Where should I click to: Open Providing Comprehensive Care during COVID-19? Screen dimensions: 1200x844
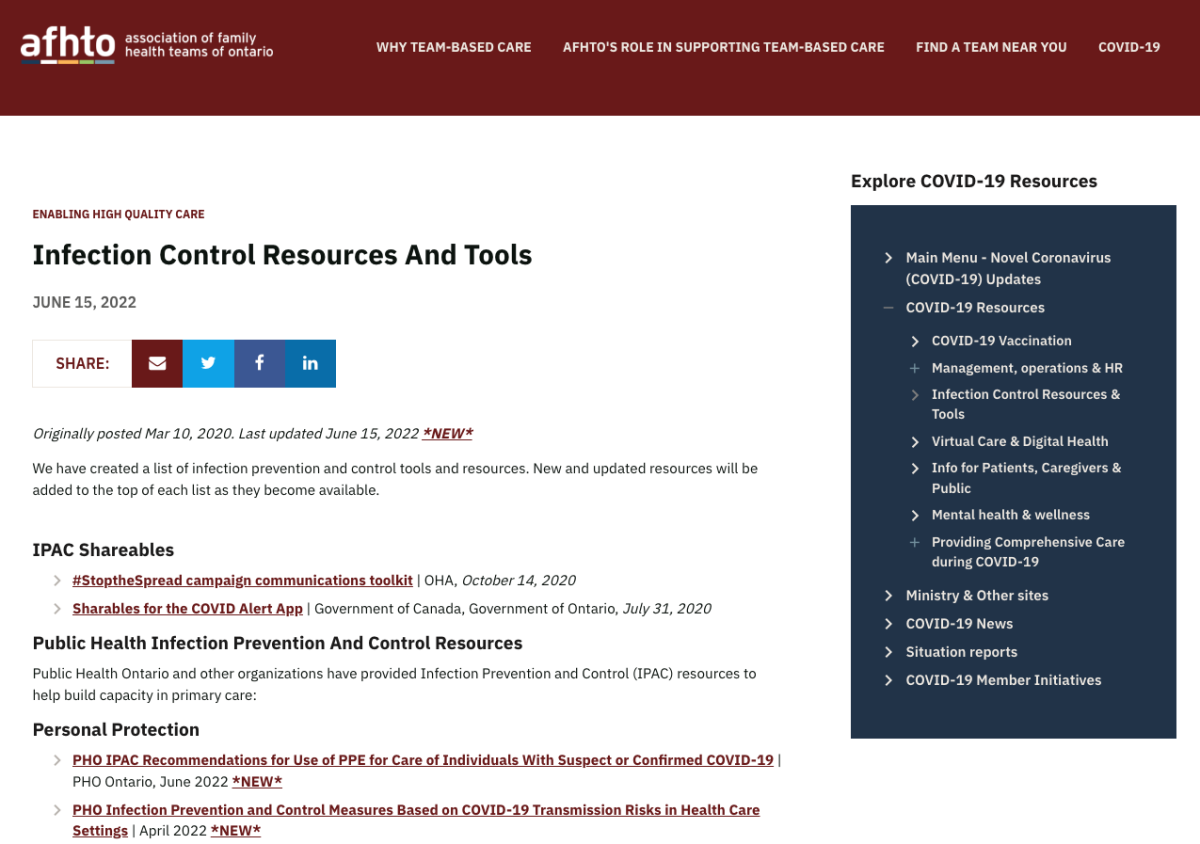tap(1028, 552)
